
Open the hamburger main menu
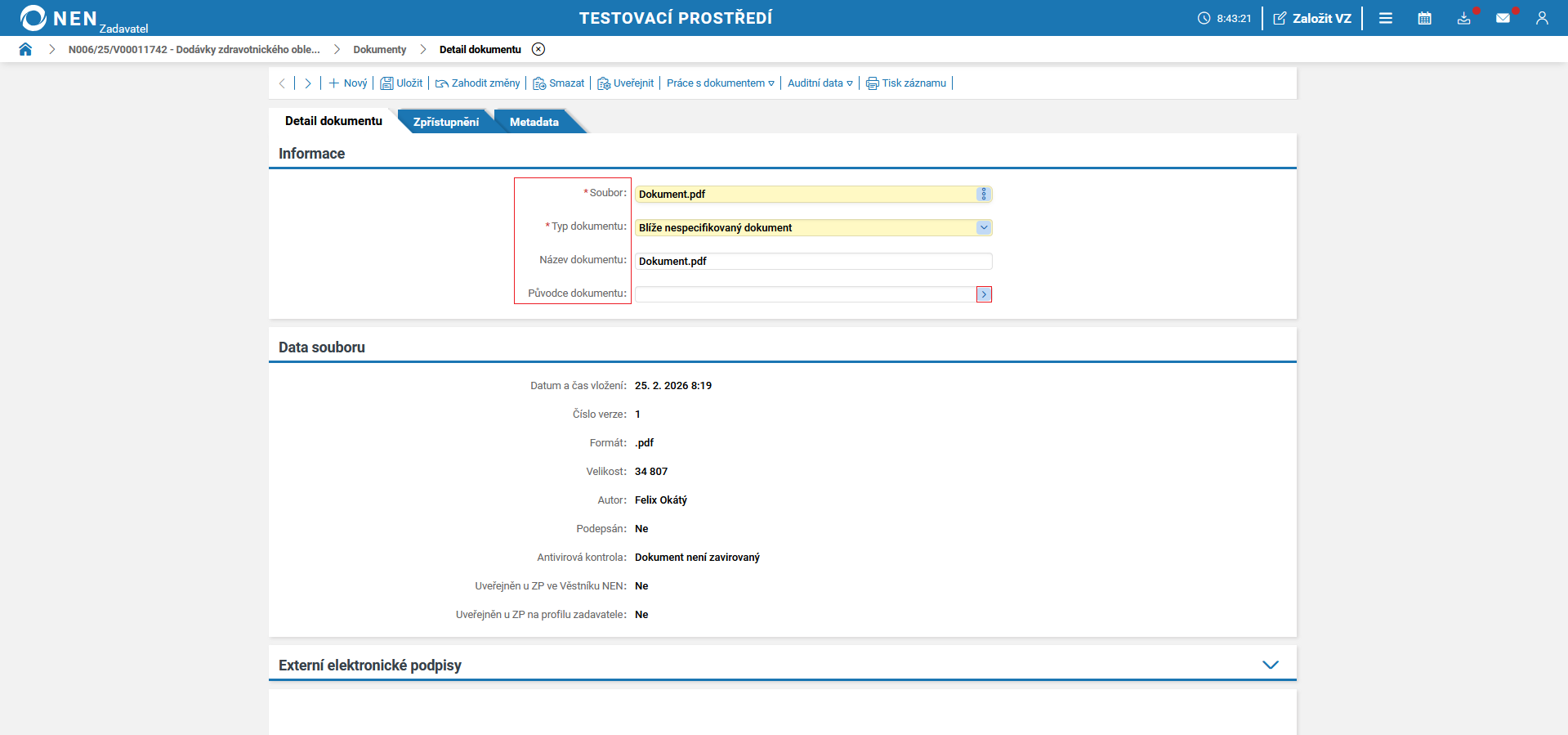1386,18
